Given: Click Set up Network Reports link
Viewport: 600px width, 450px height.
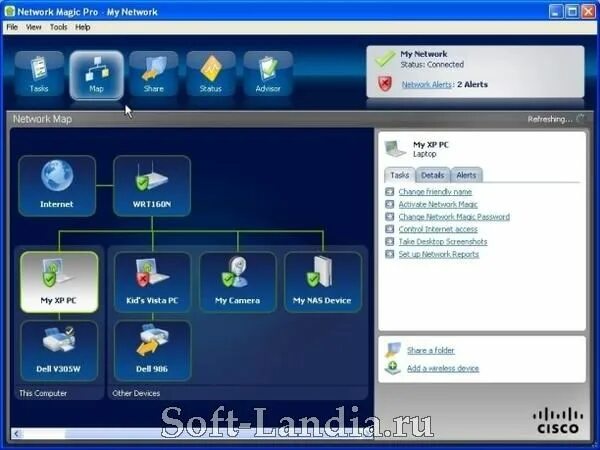Looking at the screenshot, I should [439, 254].
